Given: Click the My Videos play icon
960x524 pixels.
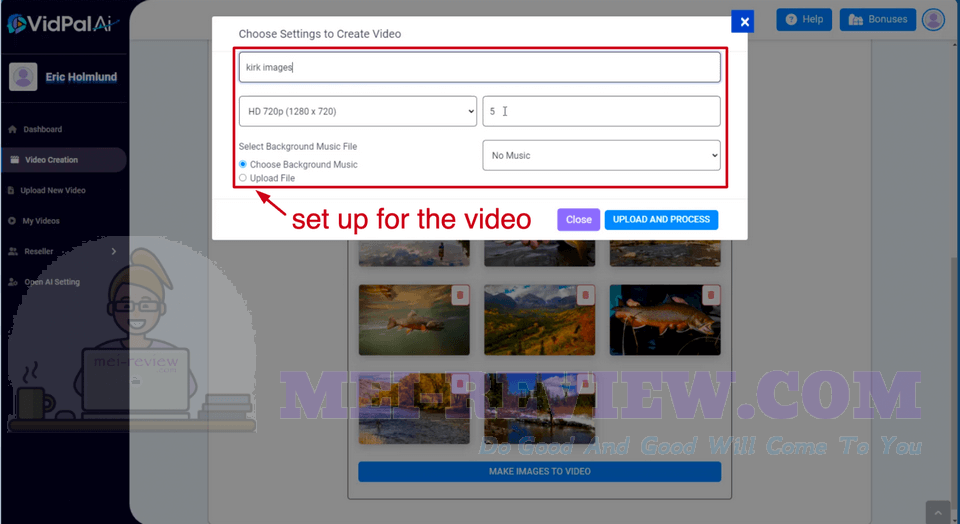Looking at the screenshot, I should pos(12,221).
